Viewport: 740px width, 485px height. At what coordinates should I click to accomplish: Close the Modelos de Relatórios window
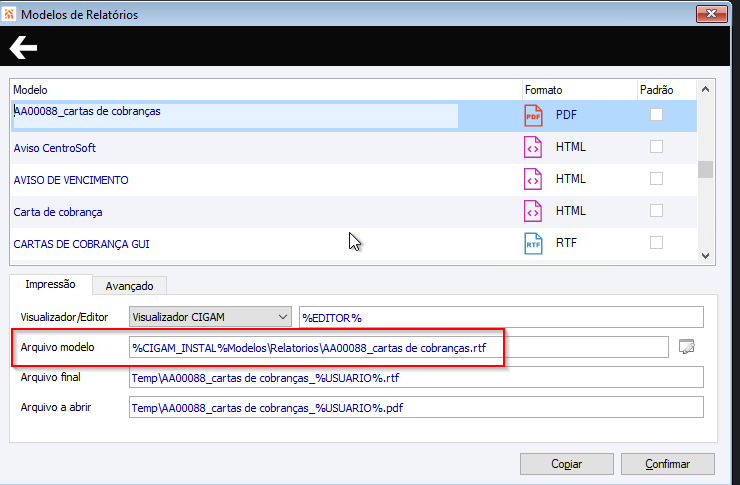tap(712, 14)
